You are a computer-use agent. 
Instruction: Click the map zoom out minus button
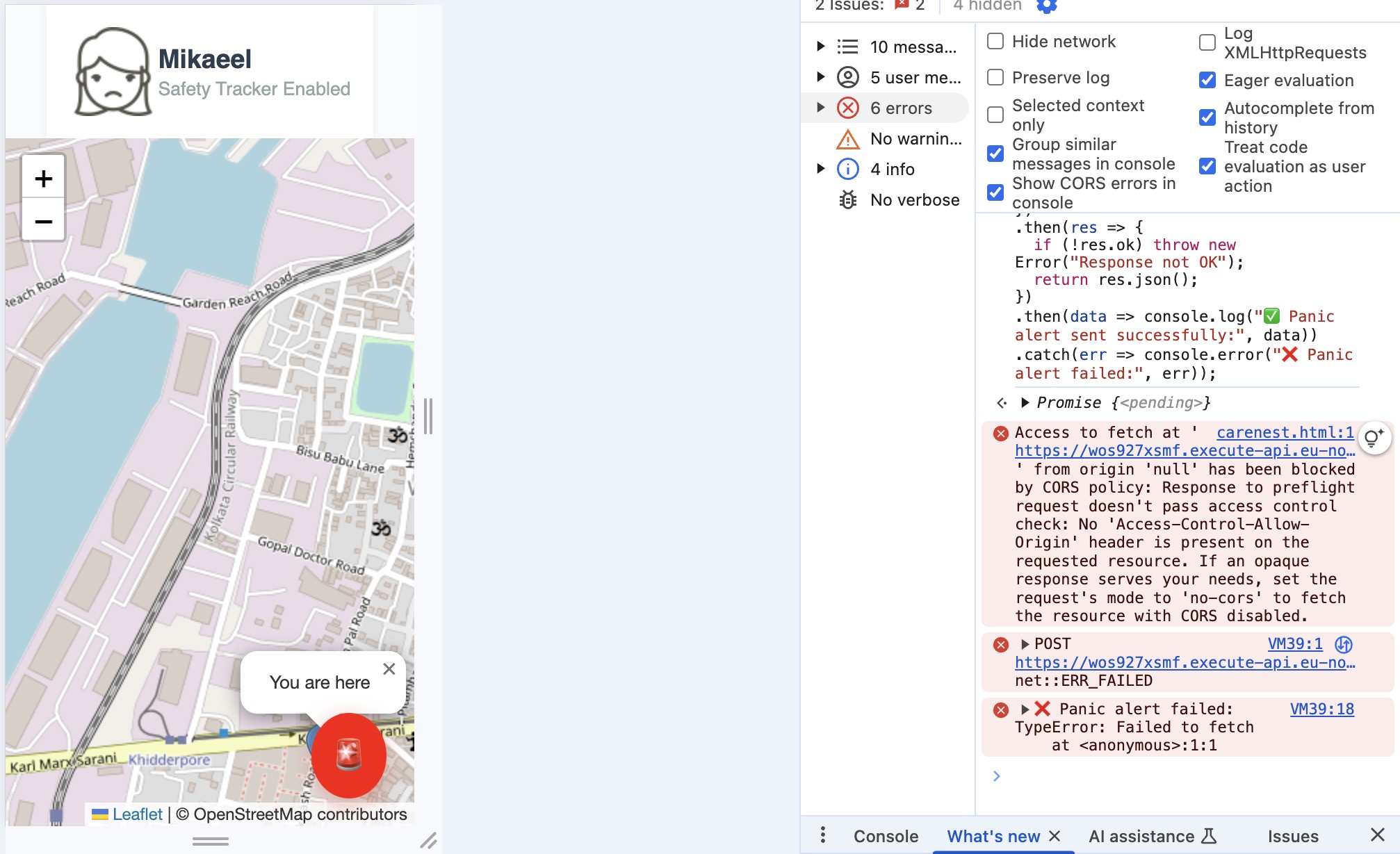click(x=43, y=222)
